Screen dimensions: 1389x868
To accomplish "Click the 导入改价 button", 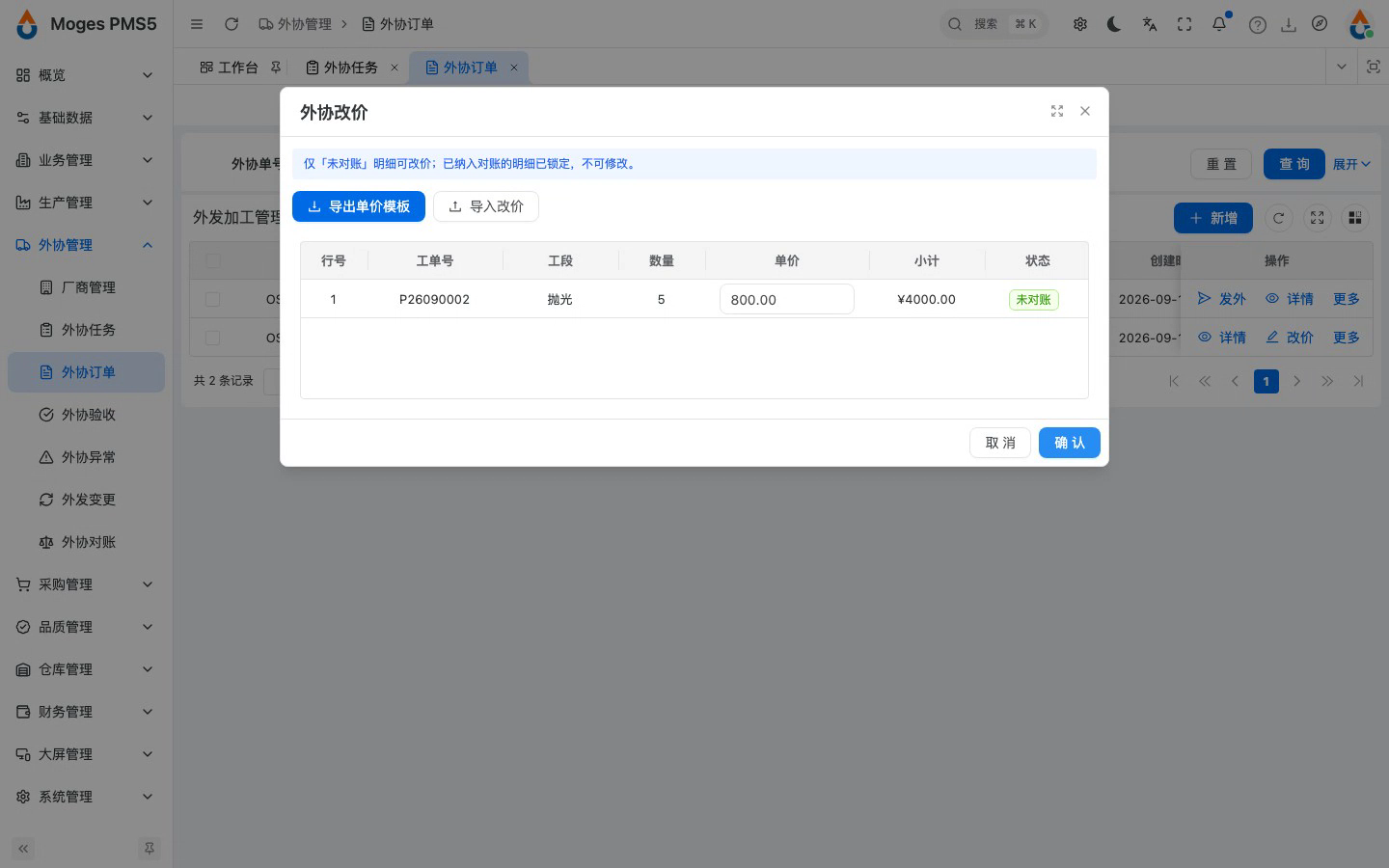I will (x=486, y=206).
